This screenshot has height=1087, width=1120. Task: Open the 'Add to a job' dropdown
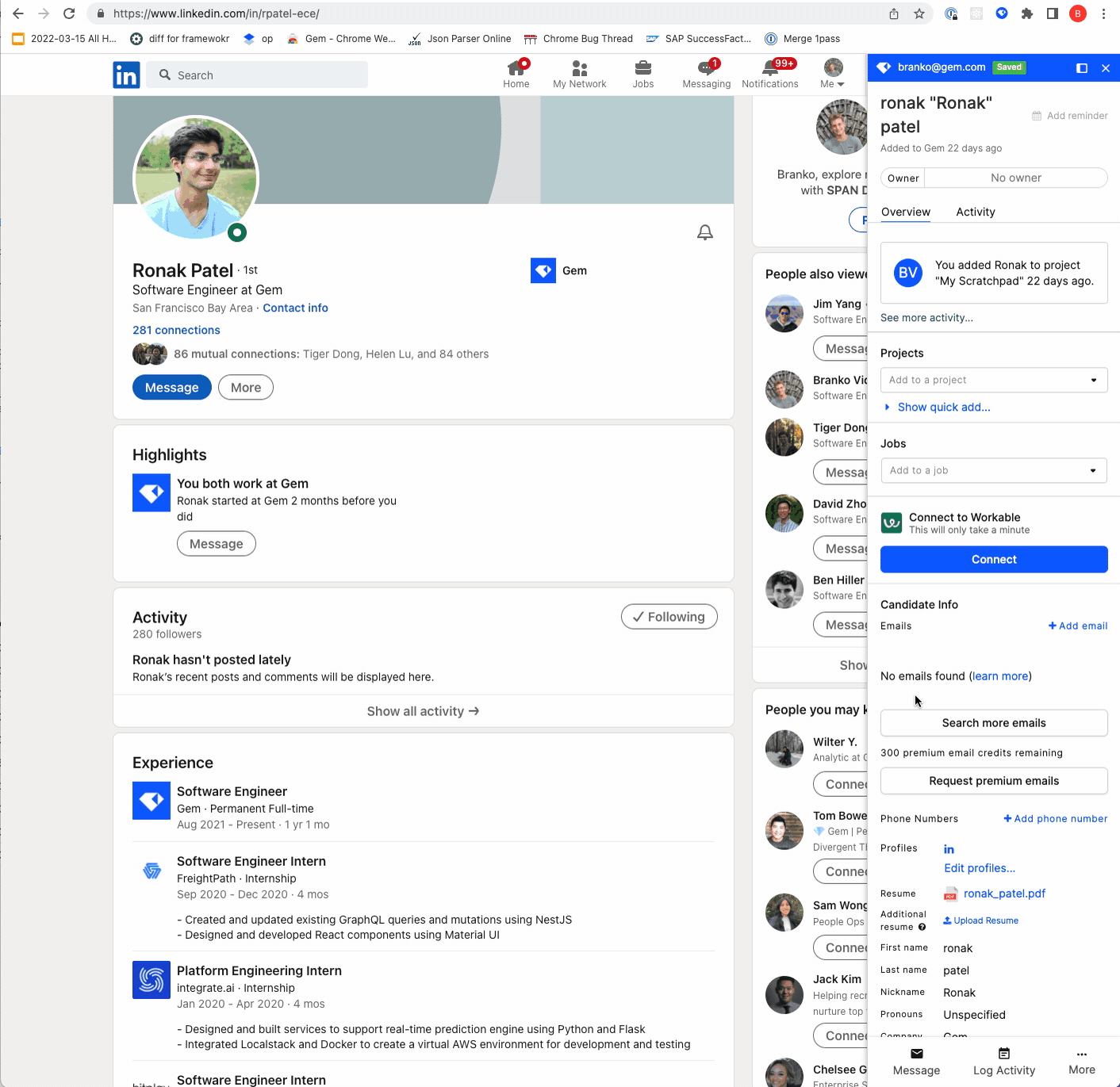coord(993,470)
